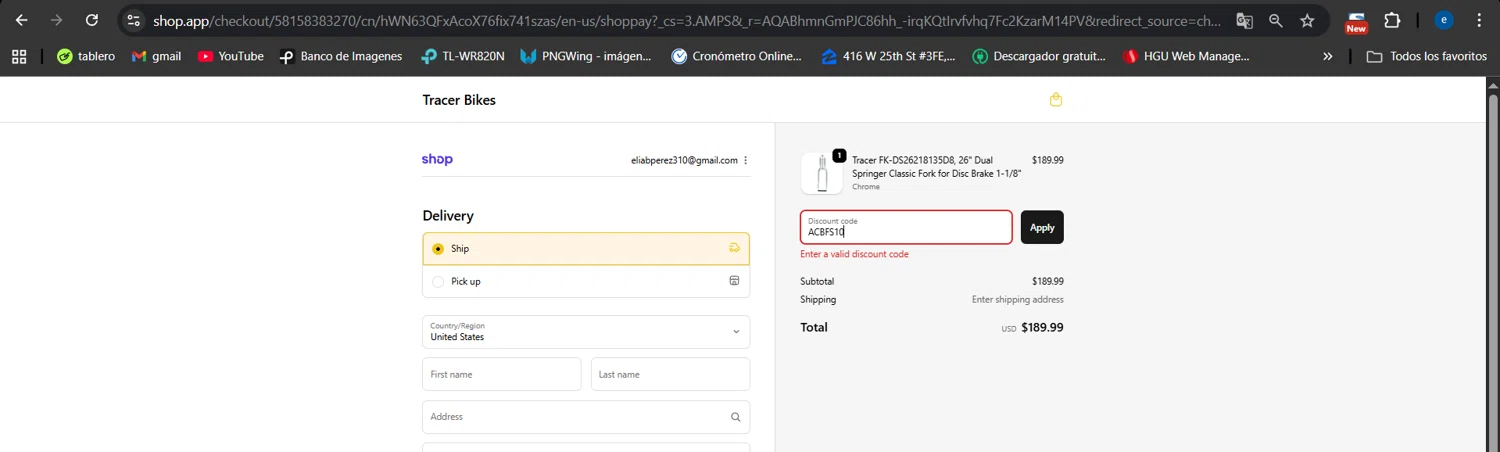Open the tablero bookmark
The height and width of the screenshot is (452, 1500).
86,57
